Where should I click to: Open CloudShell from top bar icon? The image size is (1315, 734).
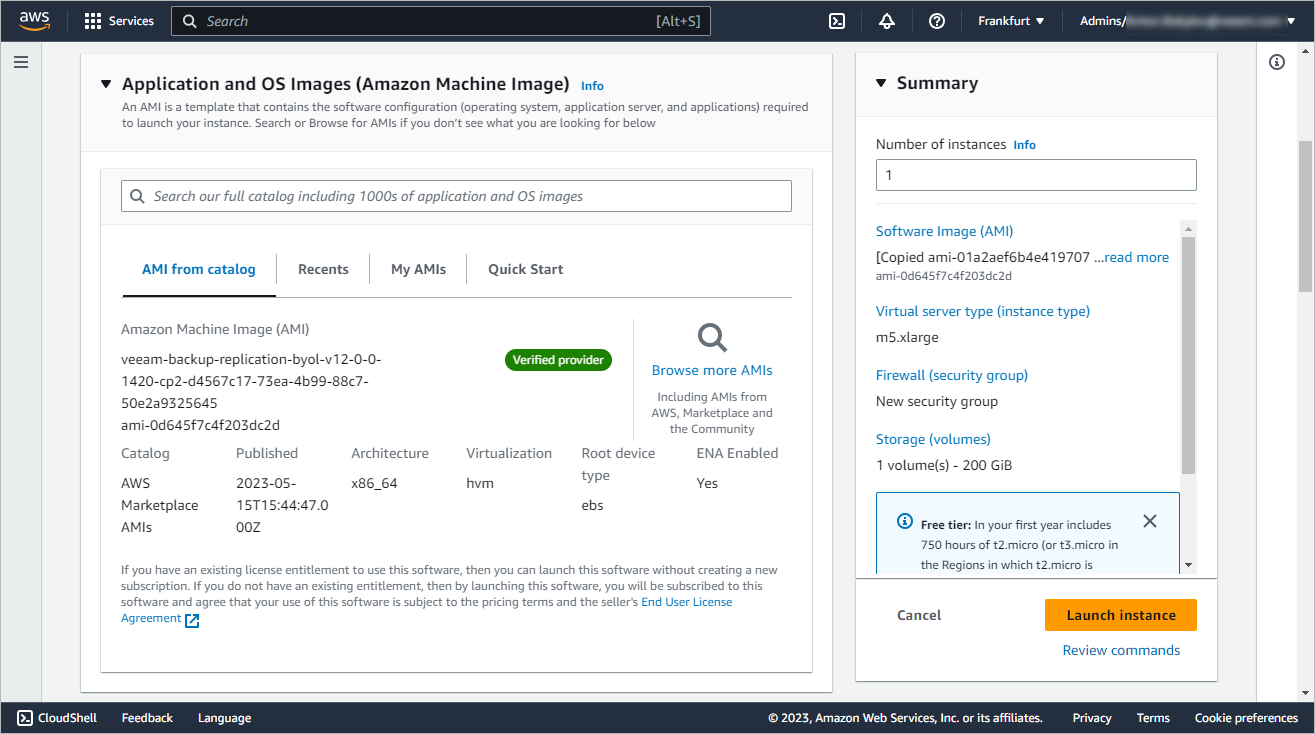(x=838, y=21)
